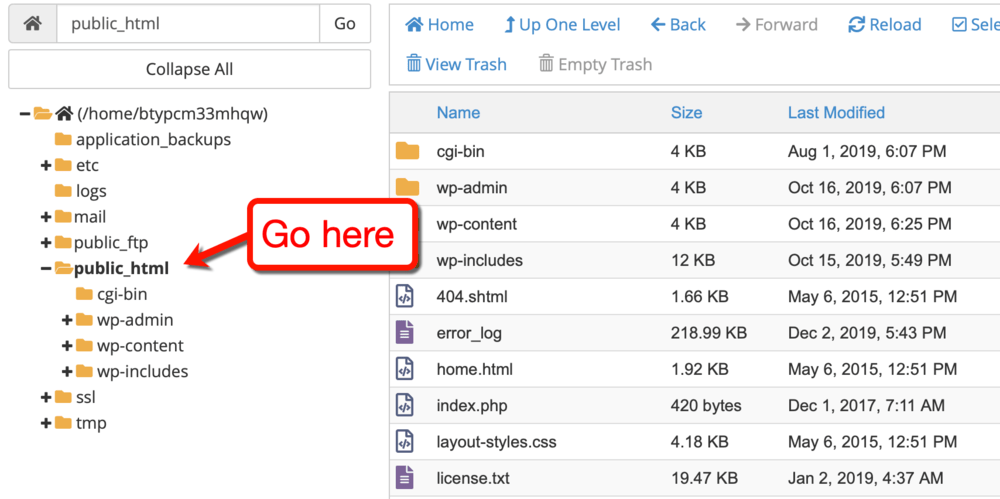The height and width of the screenshot is (499, 1000).
Task: Select the wp-includes row in file list
Action: [x=695, y=260]
